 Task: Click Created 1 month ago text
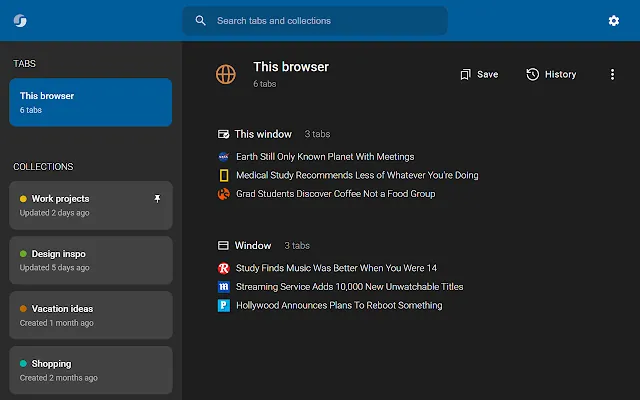click(x=57, y=323)
